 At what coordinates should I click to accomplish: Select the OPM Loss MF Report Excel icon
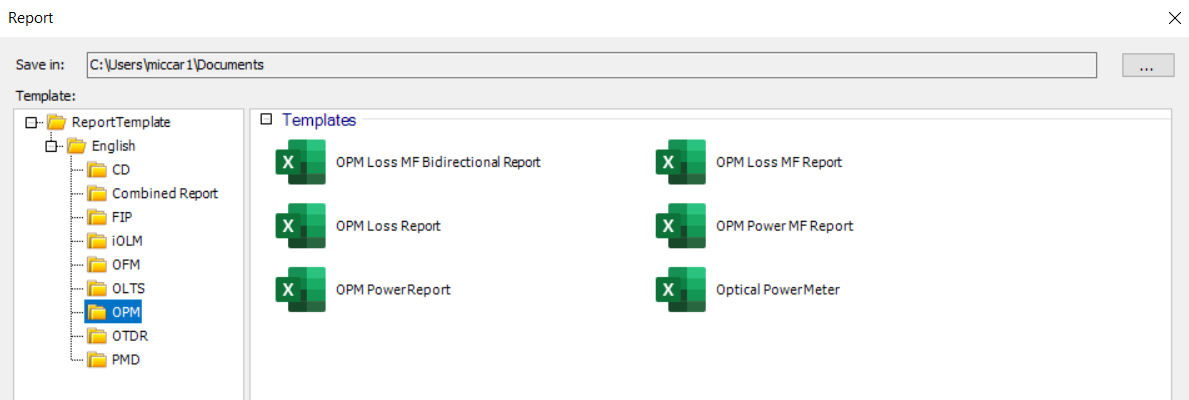680,162
